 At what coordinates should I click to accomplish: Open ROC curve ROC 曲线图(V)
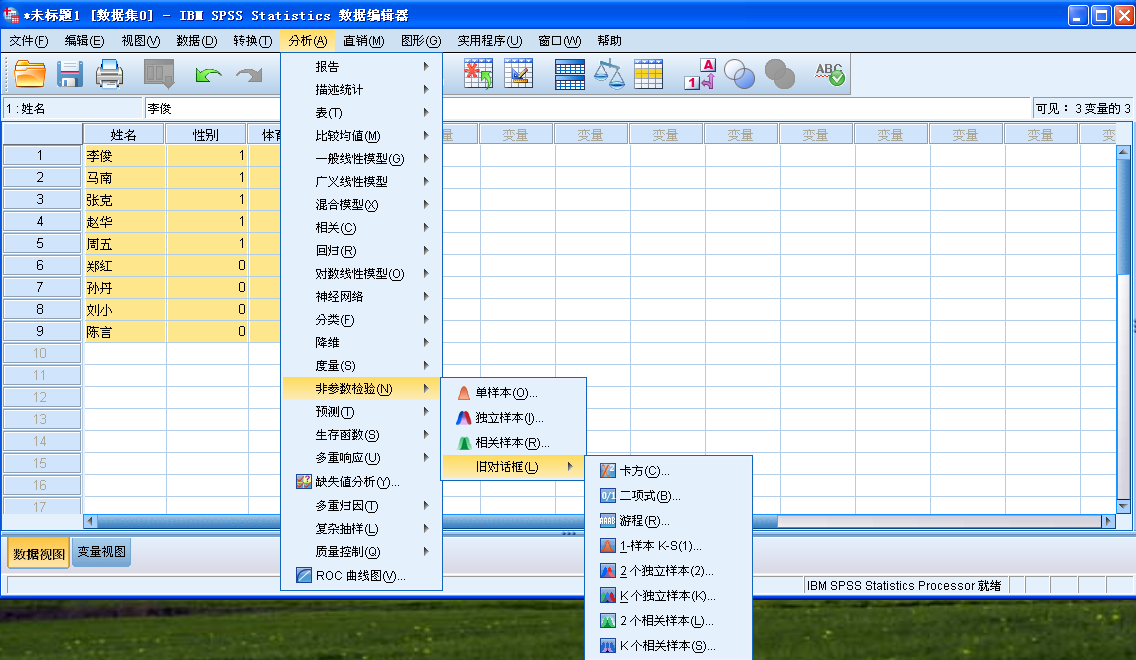pos(362,576)
